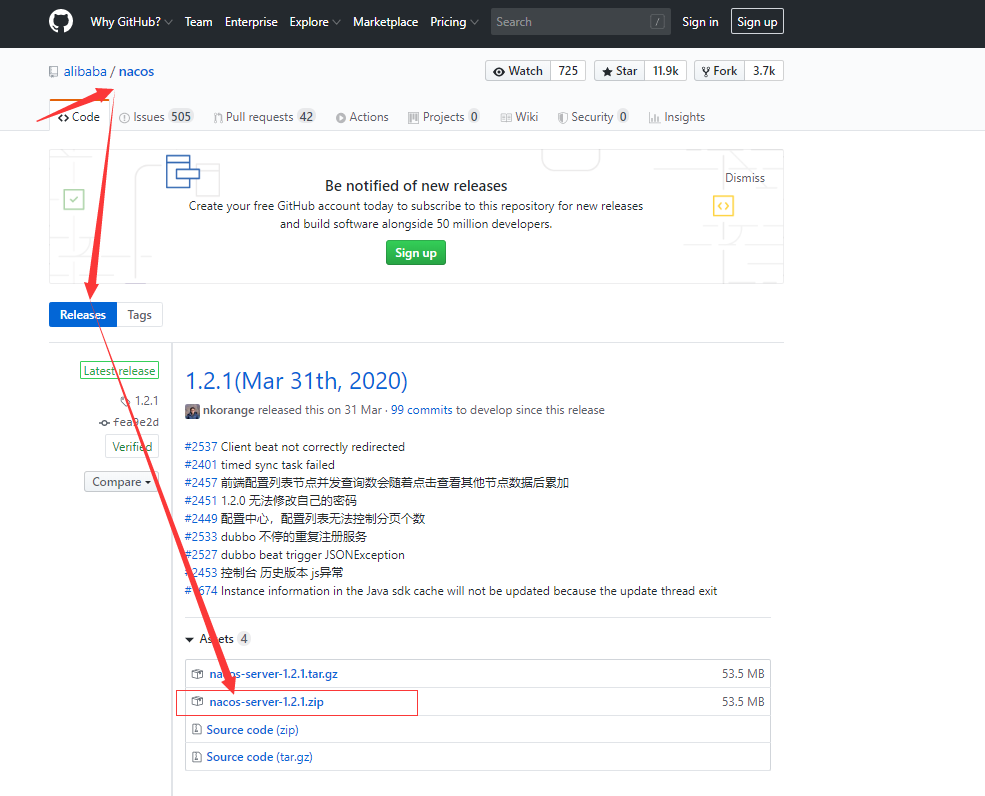This screenshot has height=796, width=985.
Task: Open issue #2401
Action: click(201, 465)
